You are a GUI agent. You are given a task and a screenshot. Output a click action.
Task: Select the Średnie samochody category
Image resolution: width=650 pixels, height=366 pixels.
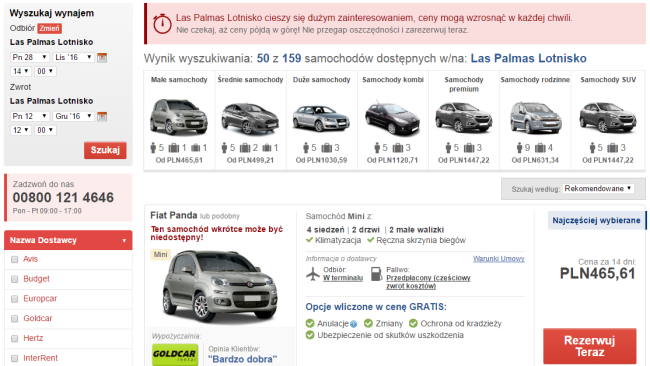coord(250,120)
